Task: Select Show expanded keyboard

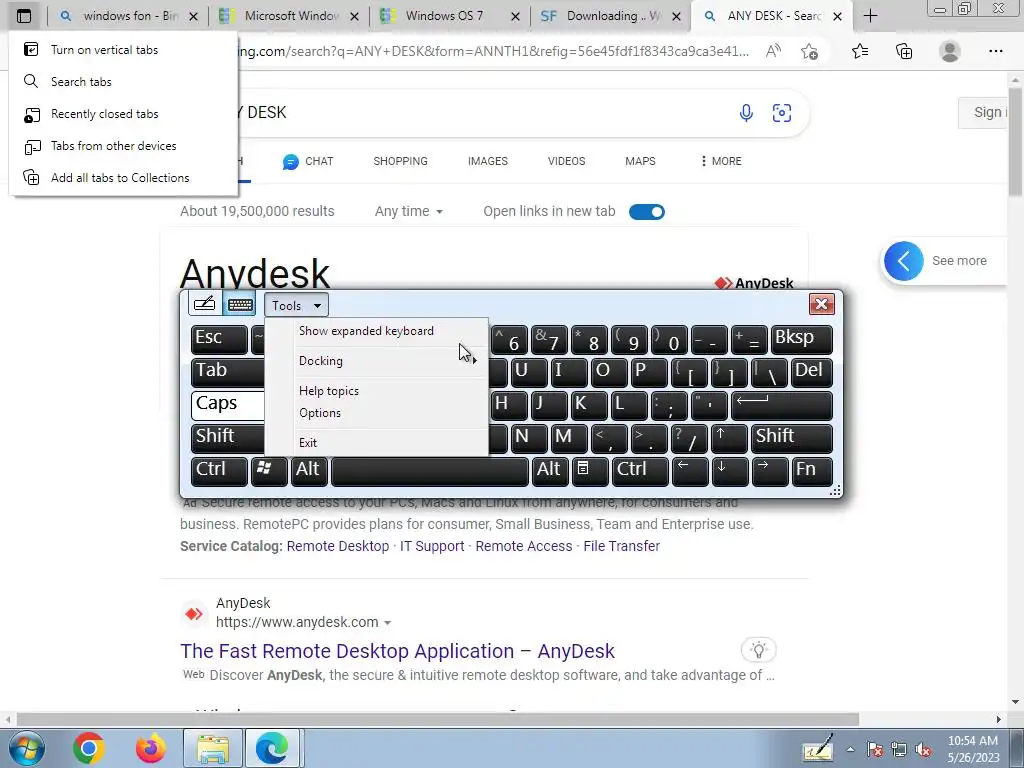Action: point(376,331)
